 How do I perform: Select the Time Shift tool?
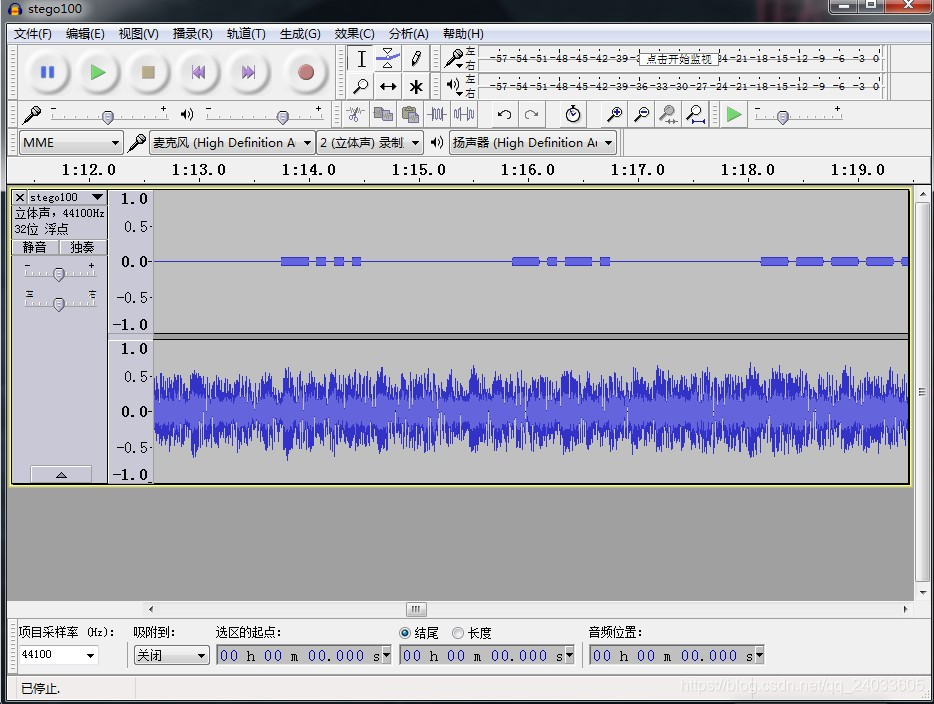[x=388, y=86]
